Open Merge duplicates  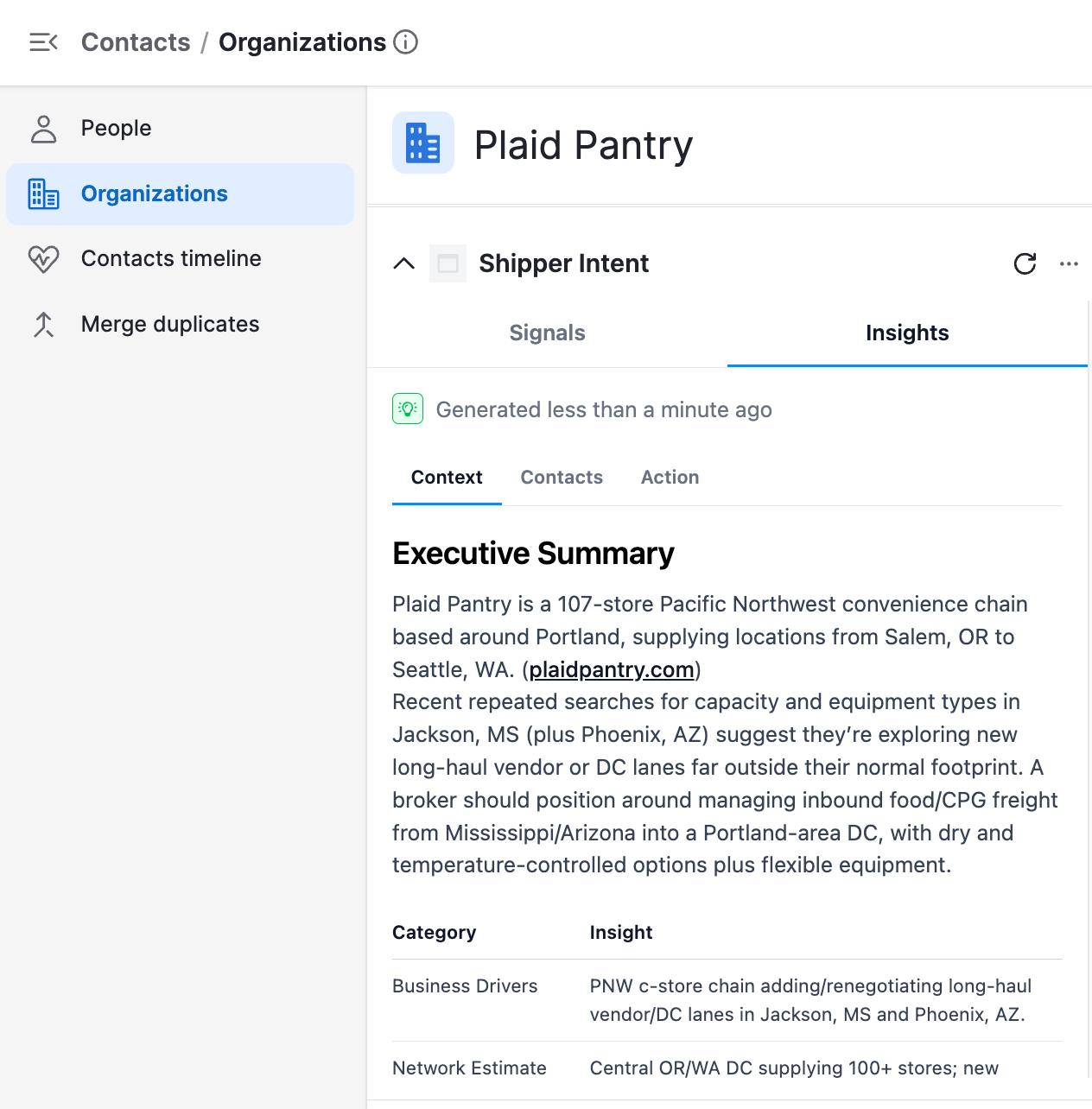tap(181, 325)
